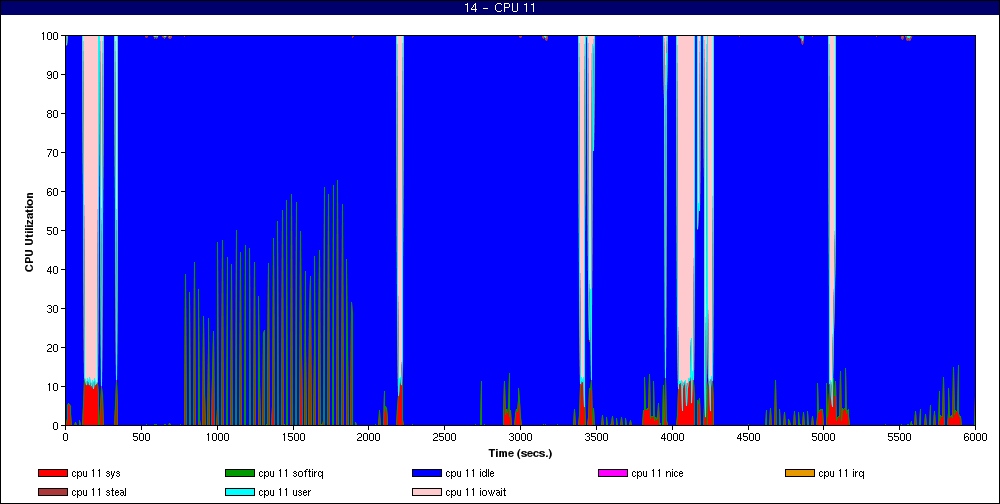Click the 4000 tick label on time axis
Screen dimensions: 1000x504
click(672, 437)
